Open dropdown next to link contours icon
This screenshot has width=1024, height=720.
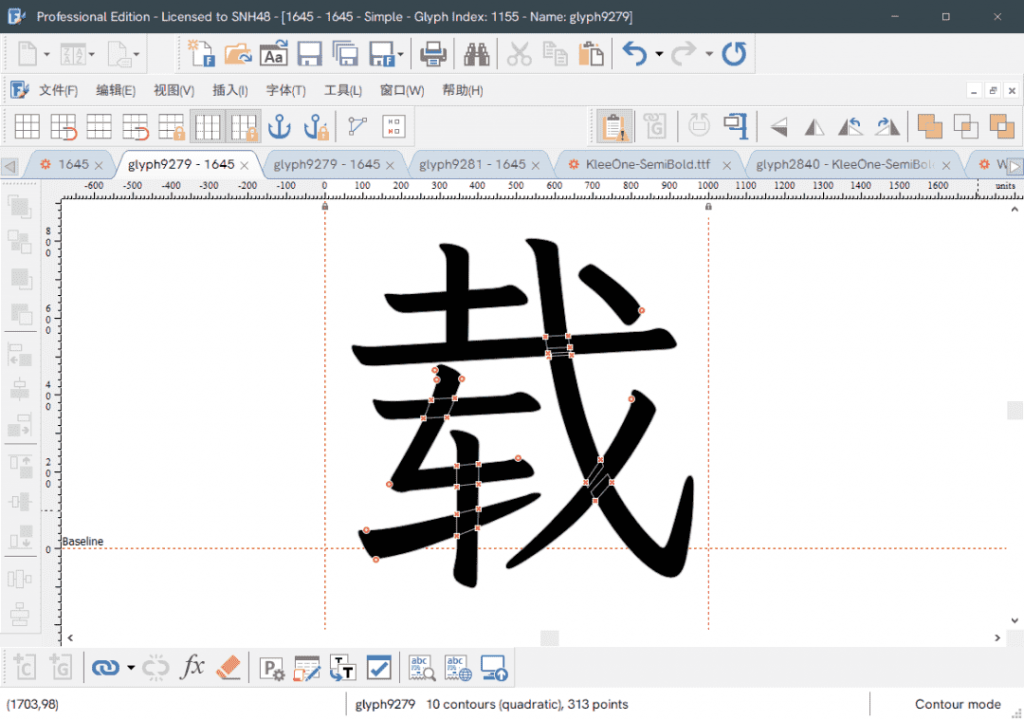pyautogui.click(x=131, y=667)
